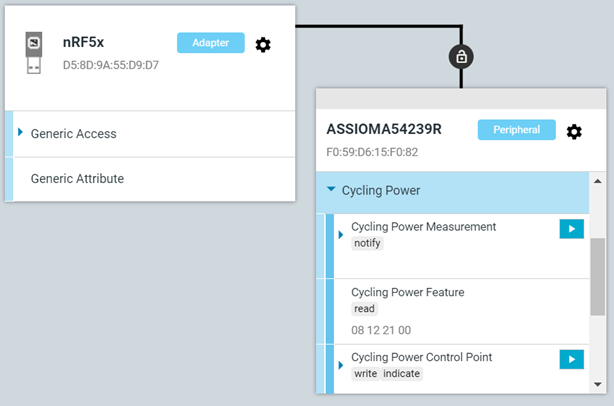Open nRF5x adapter settings gear
This screenshot has height=406, width=614.
coord(263,44)
